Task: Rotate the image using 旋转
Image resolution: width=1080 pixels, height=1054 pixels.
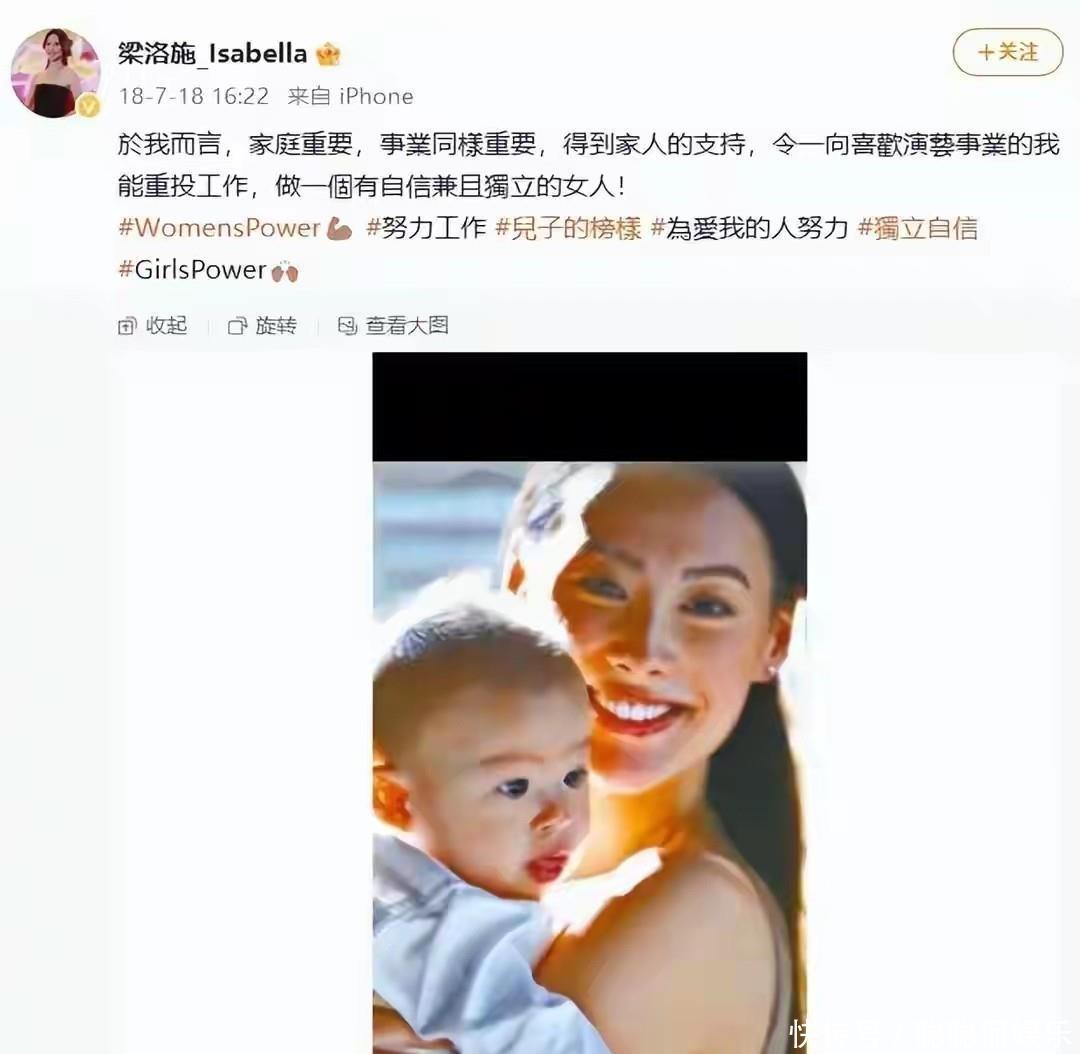Action: [262, 325]
